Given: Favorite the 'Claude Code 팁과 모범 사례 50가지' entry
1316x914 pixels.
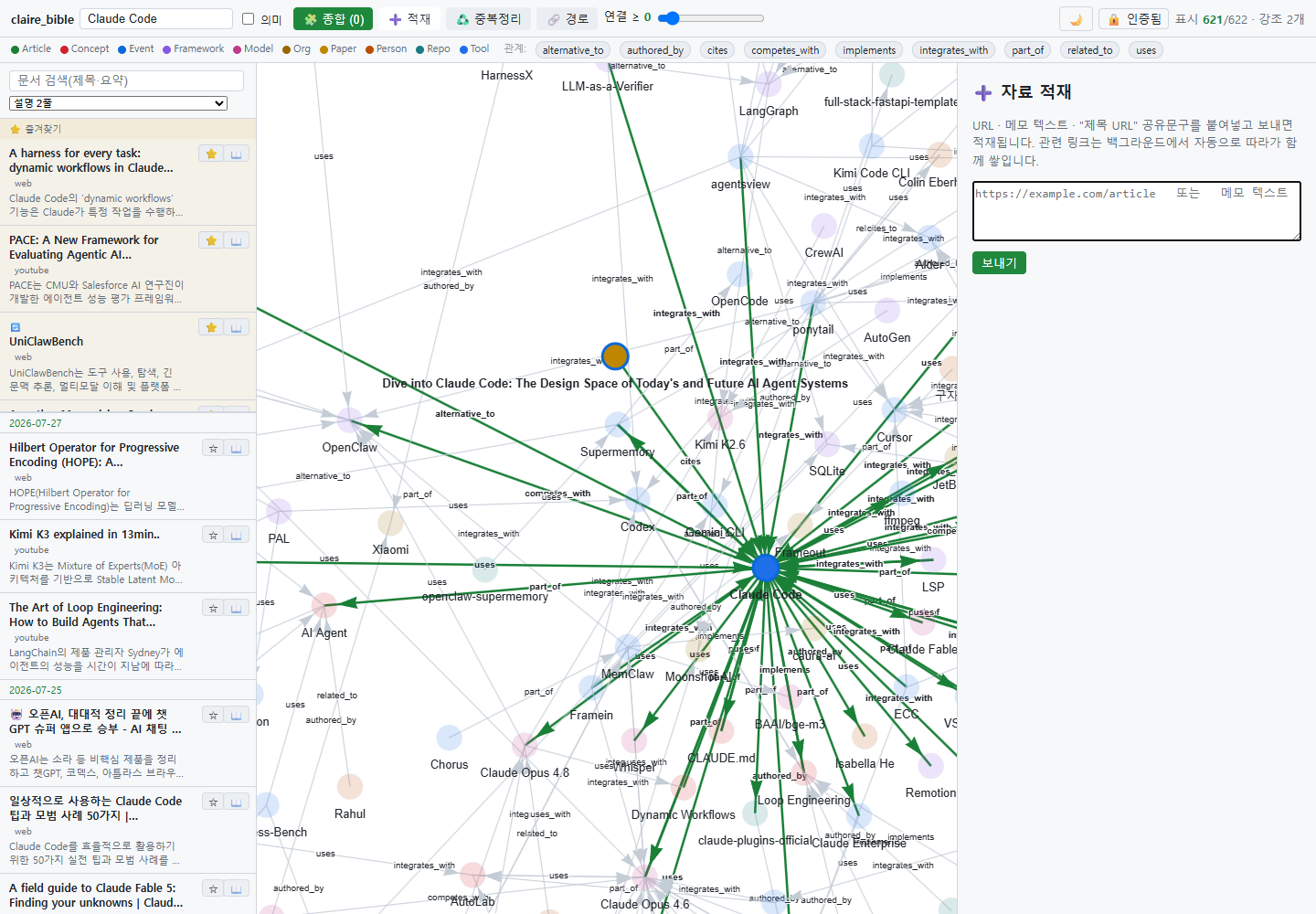Looking at the screenshot, I should point(213,802).
